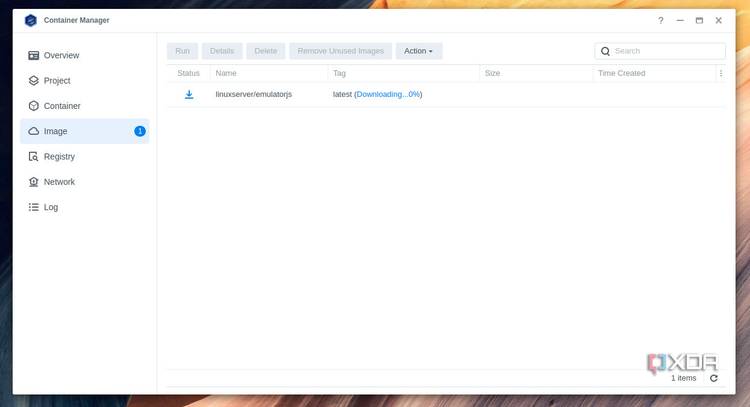Screen dimensions: 750x407
Task: Open the Container section
Action: click(x=85, y=106)
